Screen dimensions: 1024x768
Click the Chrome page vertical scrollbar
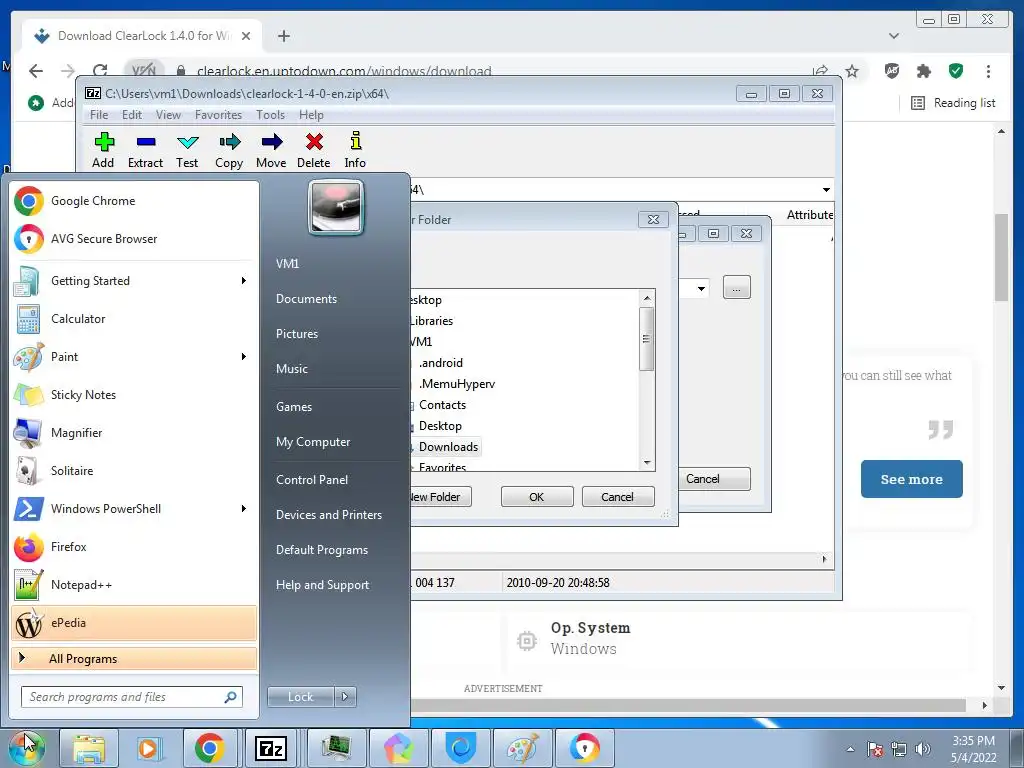pos(1001,258)
